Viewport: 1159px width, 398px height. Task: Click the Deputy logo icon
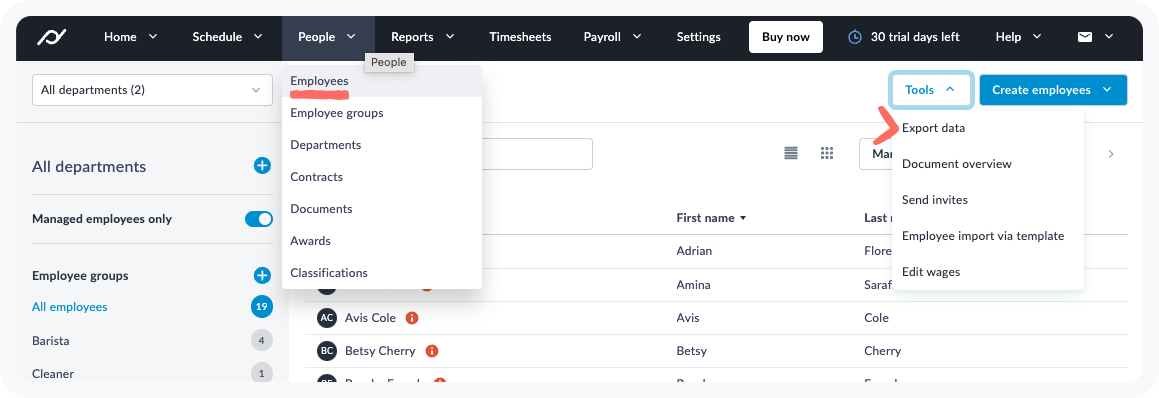(52, 37)
